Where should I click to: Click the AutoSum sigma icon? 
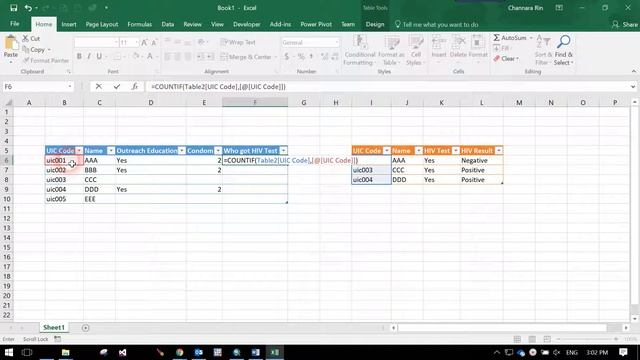tap(496, 38)
